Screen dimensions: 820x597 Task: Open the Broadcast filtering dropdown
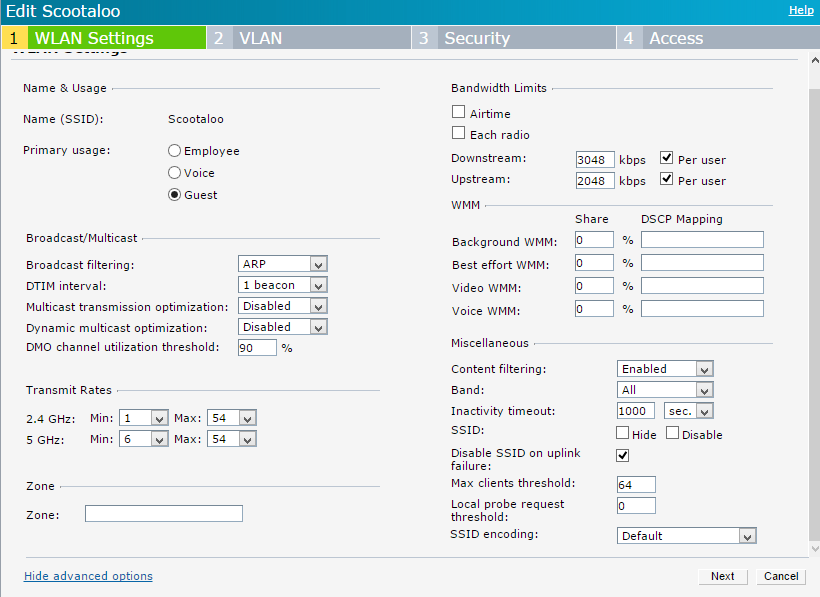tap(282, 264)
